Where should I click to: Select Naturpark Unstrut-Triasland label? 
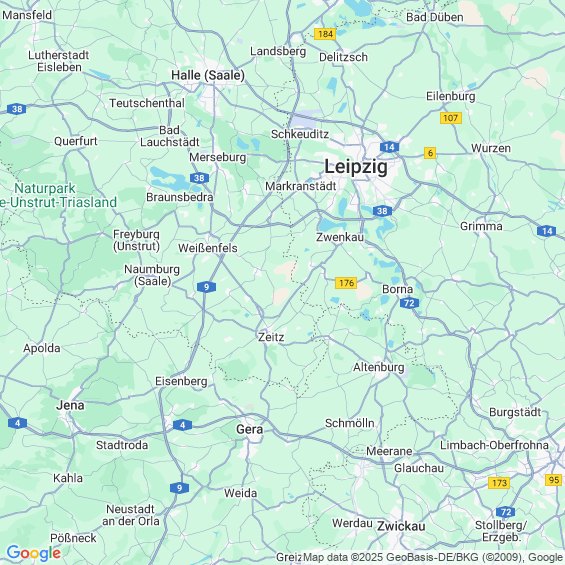point(58,195)
